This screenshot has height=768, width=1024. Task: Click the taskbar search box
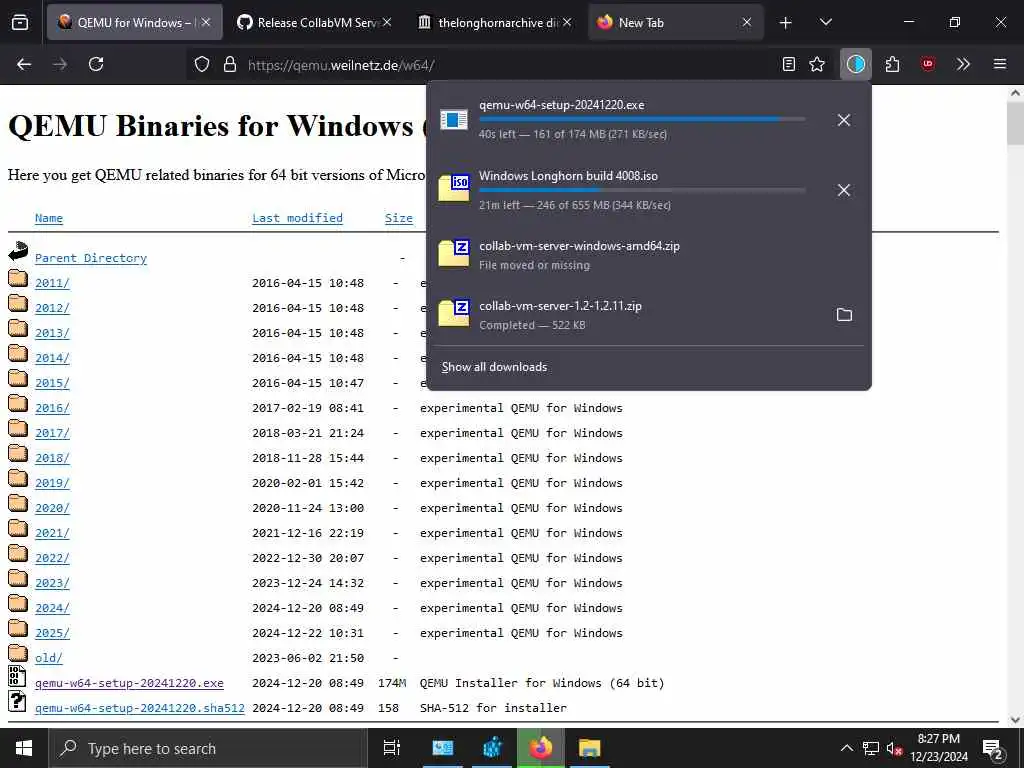click(x=208, y=748)
